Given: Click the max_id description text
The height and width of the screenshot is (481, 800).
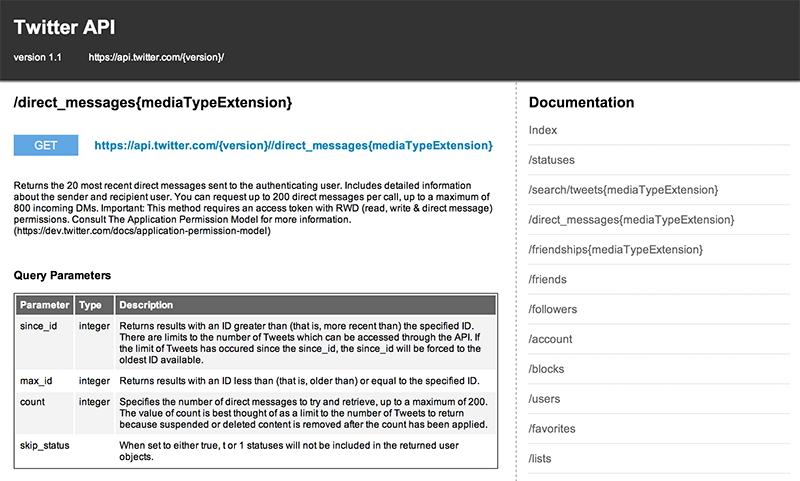Looking at the screenshot, I should [x=299, y=381].
